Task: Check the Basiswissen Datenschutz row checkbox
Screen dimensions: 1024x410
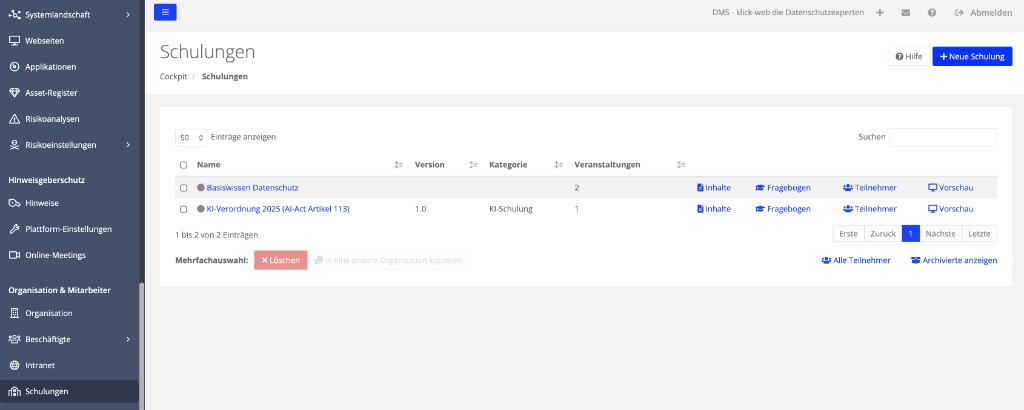Action: click(184, 188)
